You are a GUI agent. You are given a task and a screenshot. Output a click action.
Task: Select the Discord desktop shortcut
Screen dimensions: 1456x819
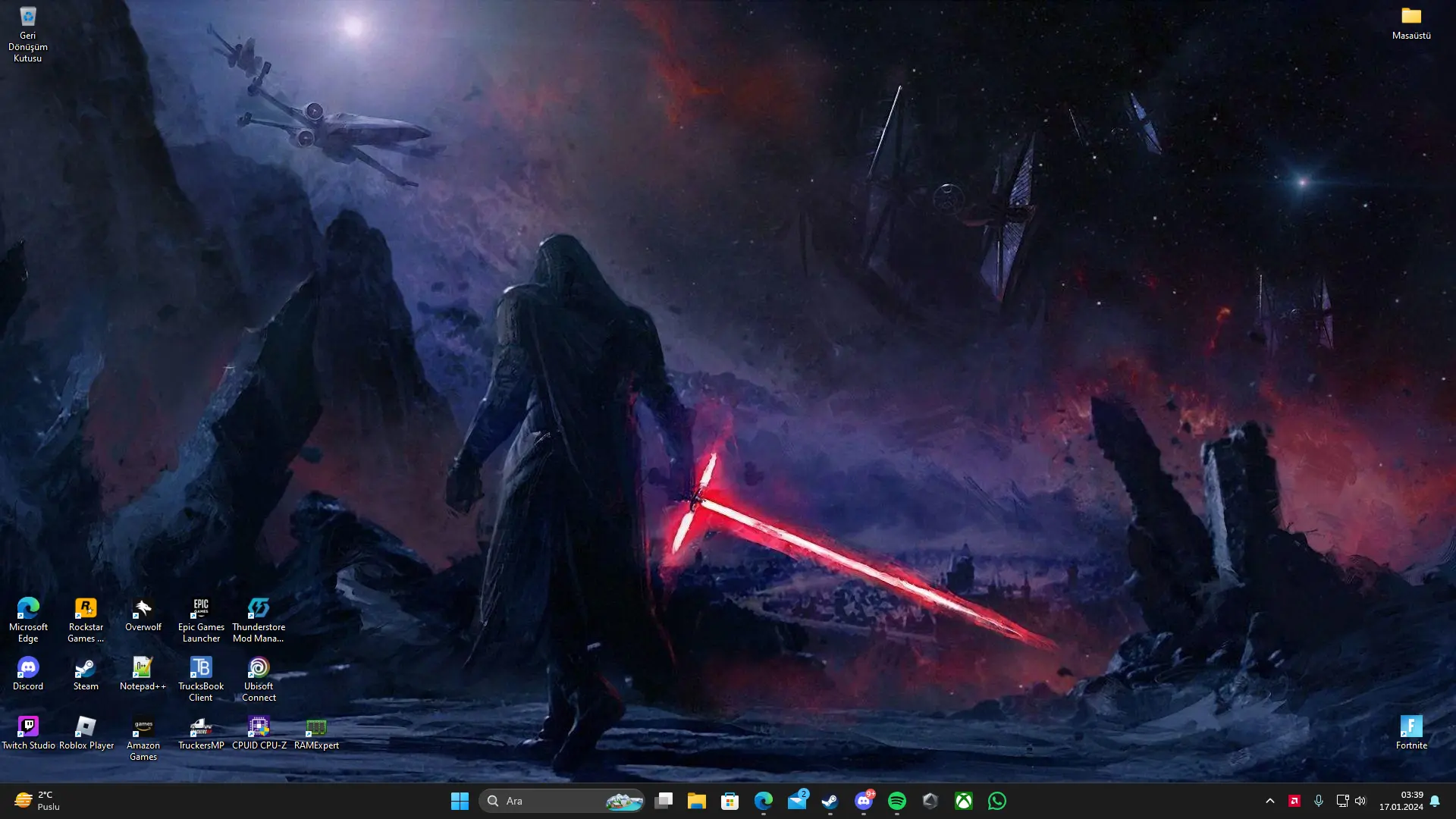pyautogui.click(x=28, y=674)
